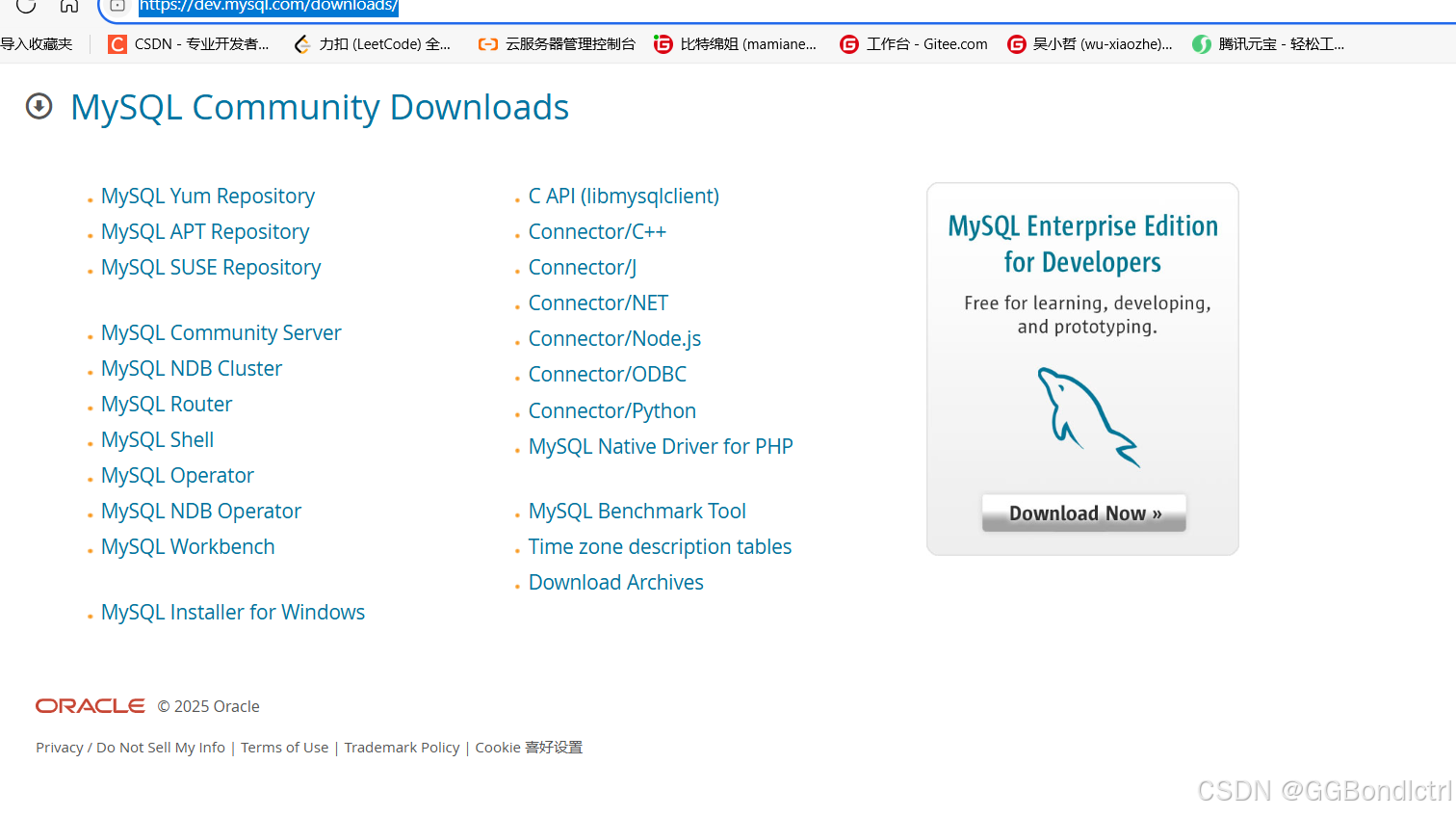Open MySQL SUSE Repository link
Screen dimensions: 1456x816
(211, 267)
